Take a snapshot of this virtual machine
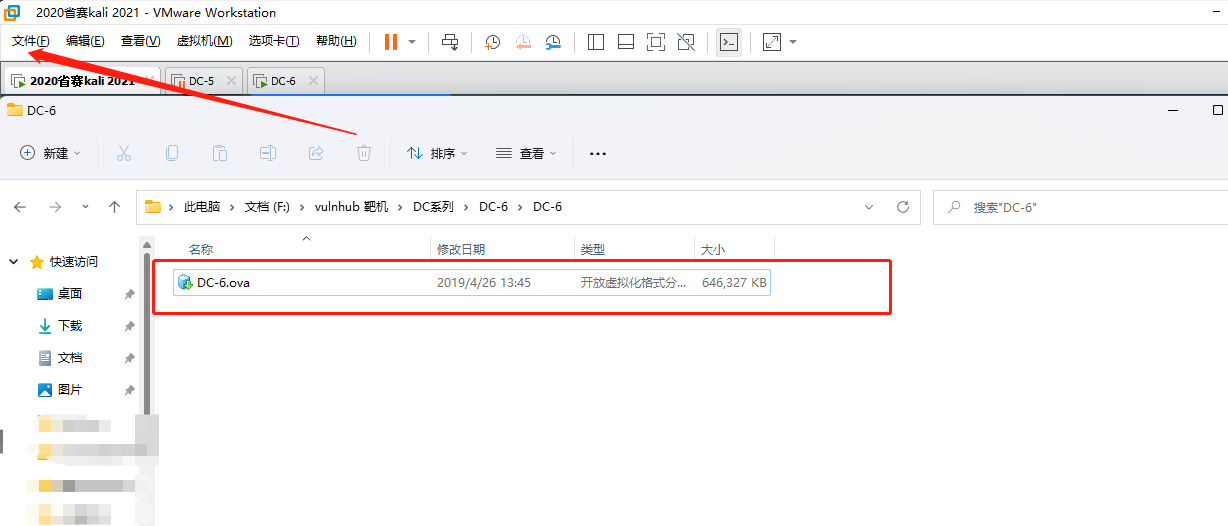 pos(492,42)
